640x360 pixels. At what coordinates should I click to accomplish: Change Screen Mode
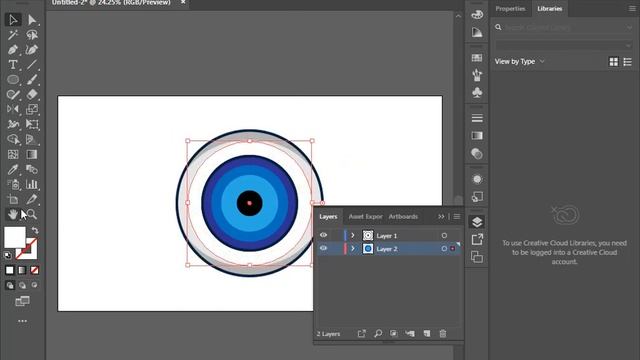[22, 301]
